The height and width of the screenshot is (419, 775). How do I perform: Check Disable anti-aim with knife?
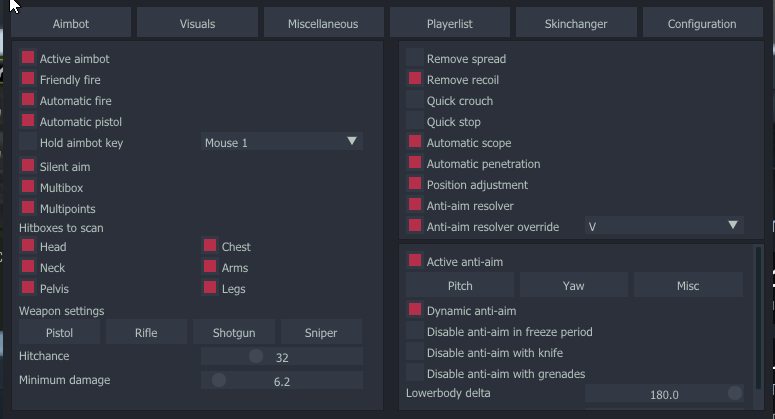click(x=415, y=352)
